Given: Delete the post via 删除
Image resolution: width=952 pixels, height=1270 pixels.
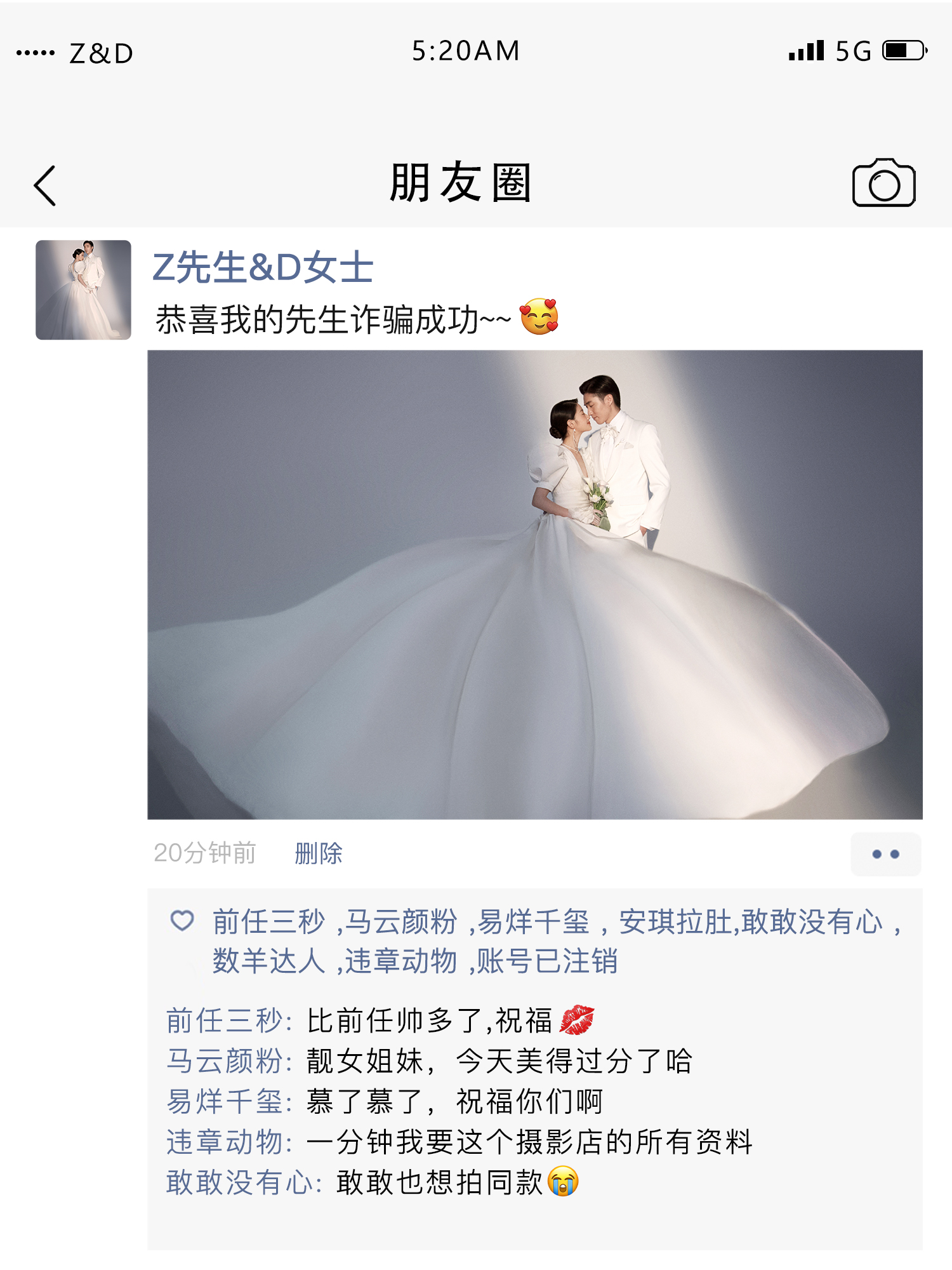Looking at the screenshot, I should pos(319,853).
